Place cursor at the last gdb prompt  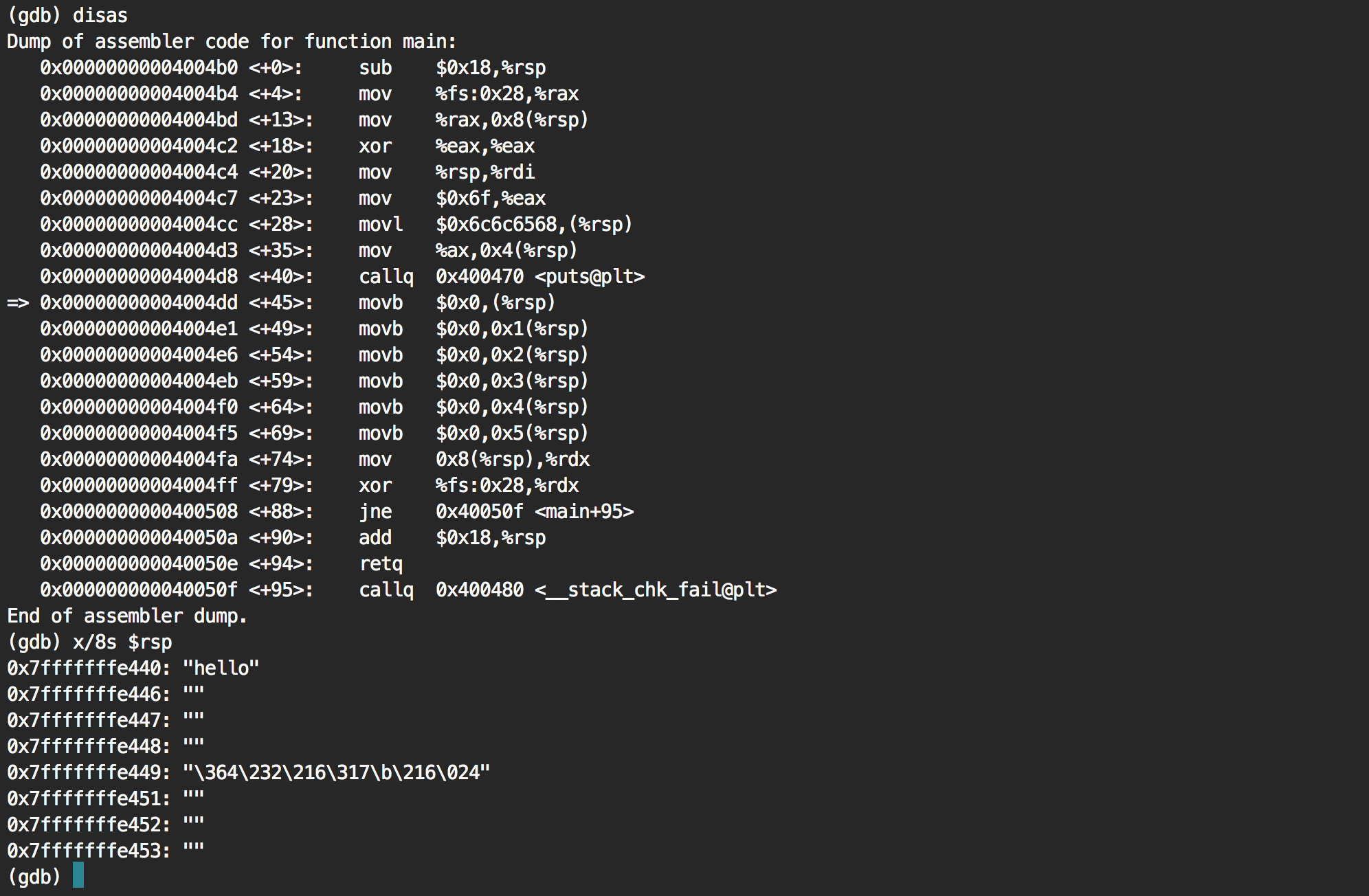78,875
